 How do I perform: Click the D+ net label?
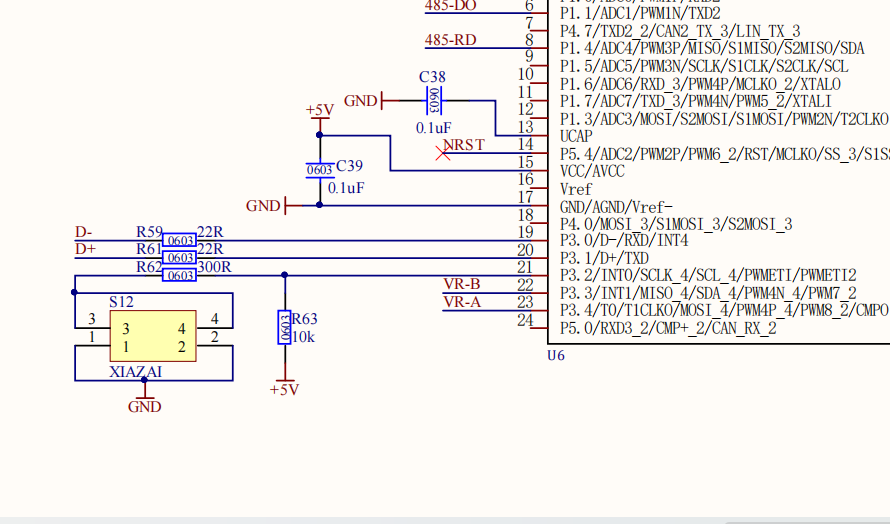tap(85, 249)
